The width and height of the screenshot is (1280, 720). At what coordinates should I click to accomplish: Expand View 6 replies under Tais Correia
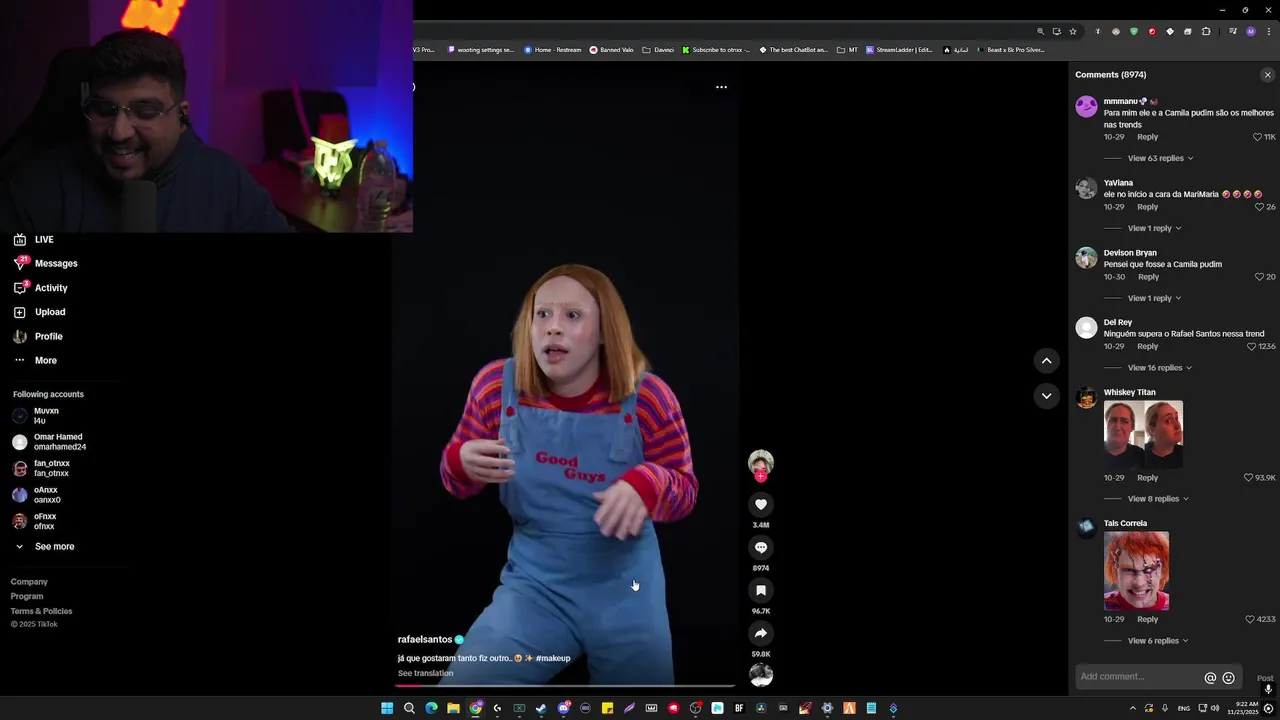[1158, 641]
